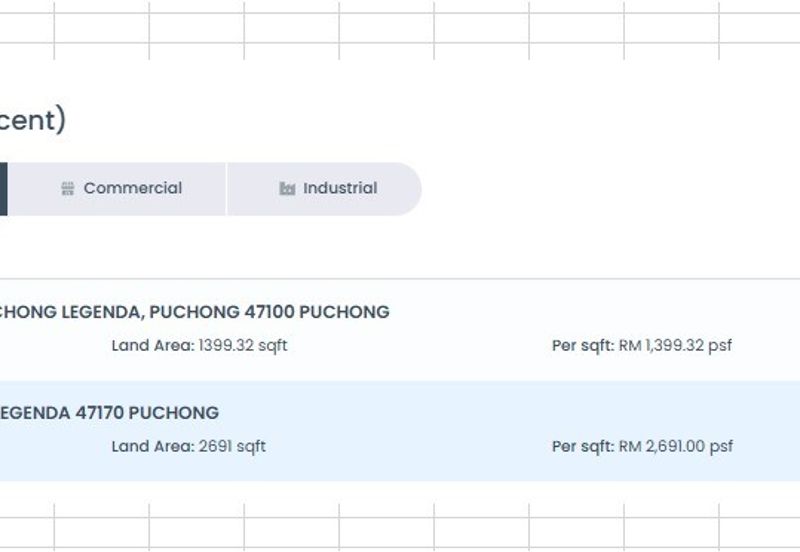Click the building icon on the Commercial tab
Image resolution: width=800 pixels, height=552 pixels.
[x=68, y=189]
